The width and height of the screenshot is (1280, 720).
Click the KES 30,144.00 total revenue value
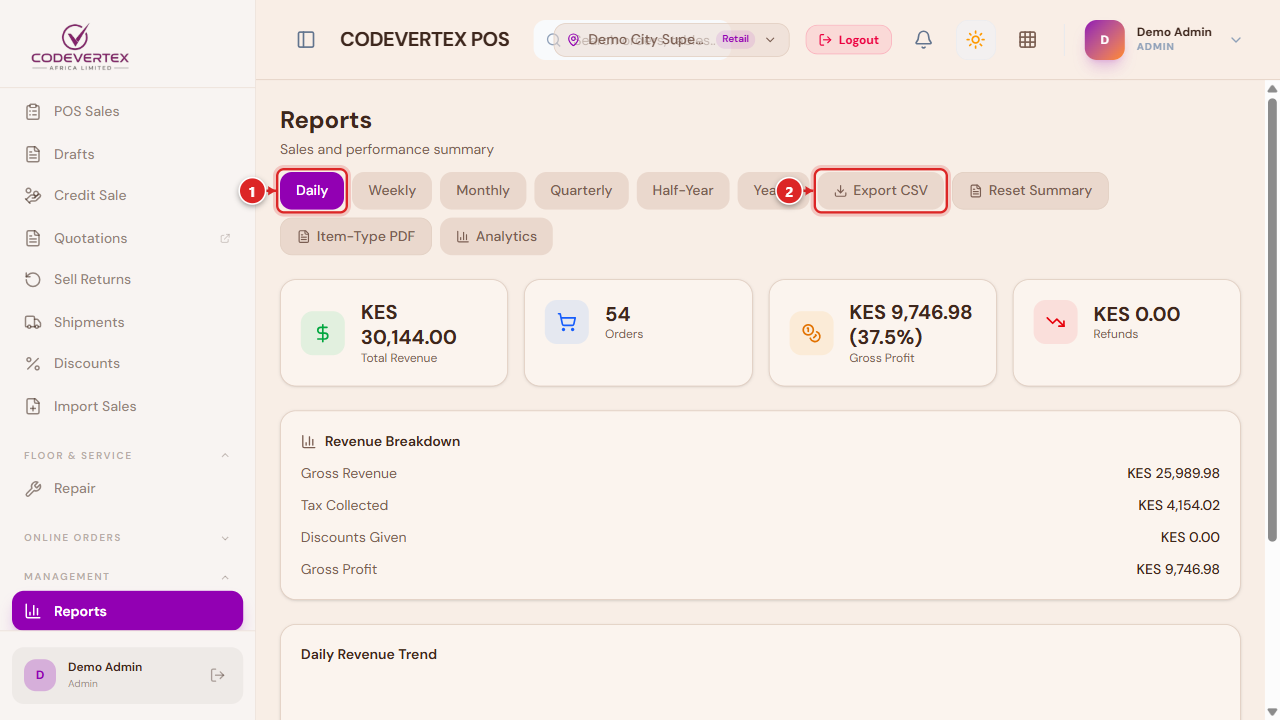[x=409, y=325]
